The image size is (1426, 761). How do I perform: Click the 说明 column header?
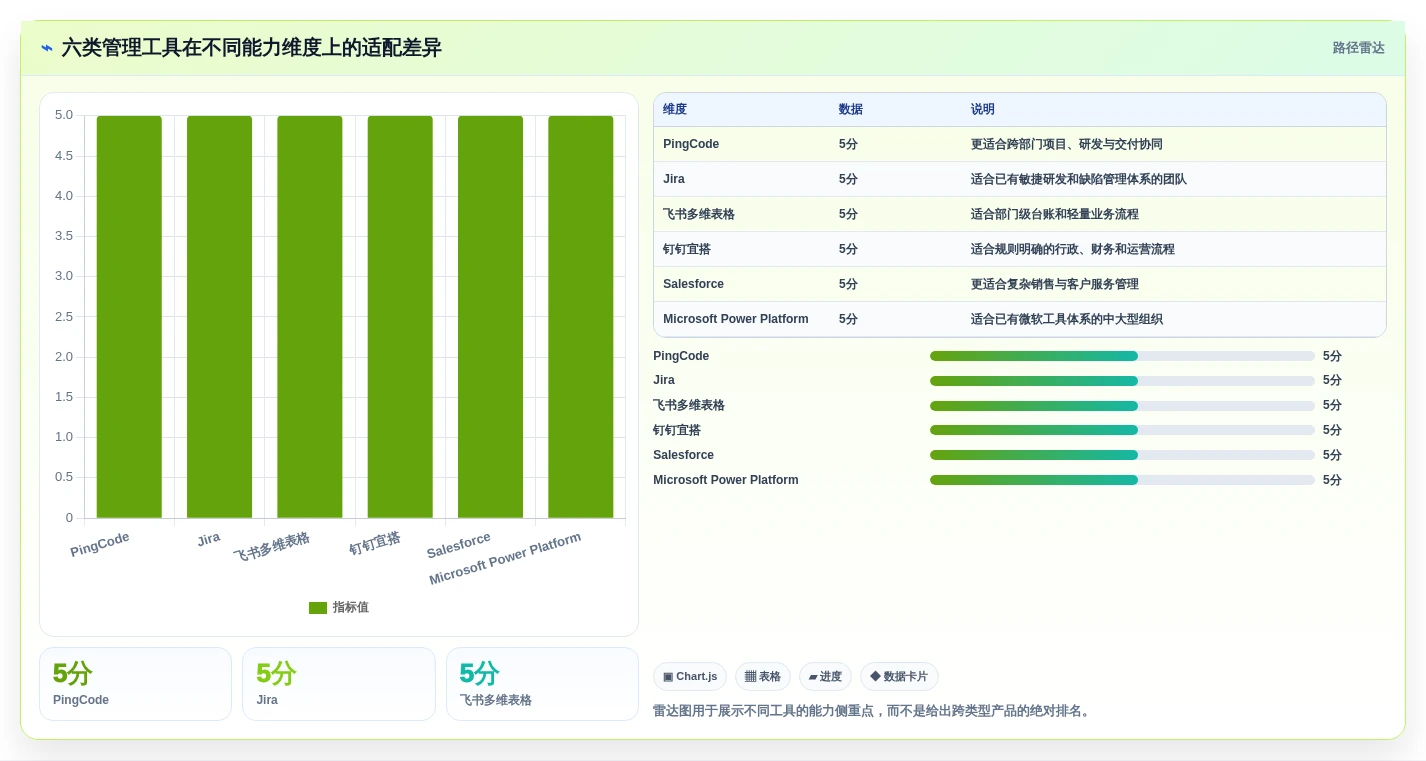pyautogui.click(x=983, y=110)
